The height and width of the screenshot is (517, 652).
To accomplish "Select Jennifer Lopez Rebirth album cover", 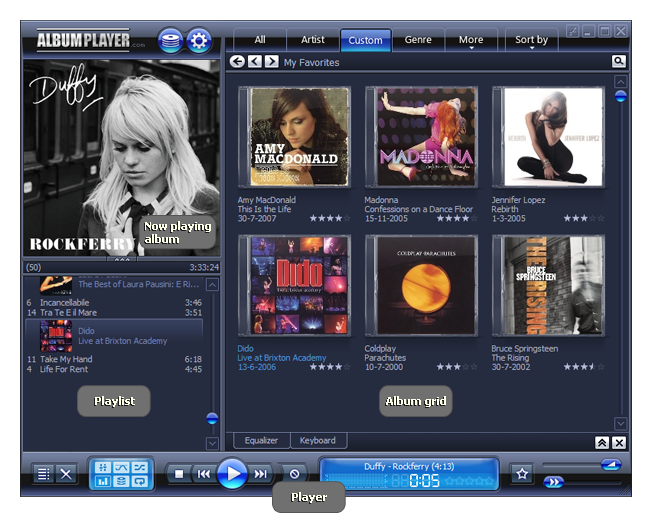I will (548, 136).
